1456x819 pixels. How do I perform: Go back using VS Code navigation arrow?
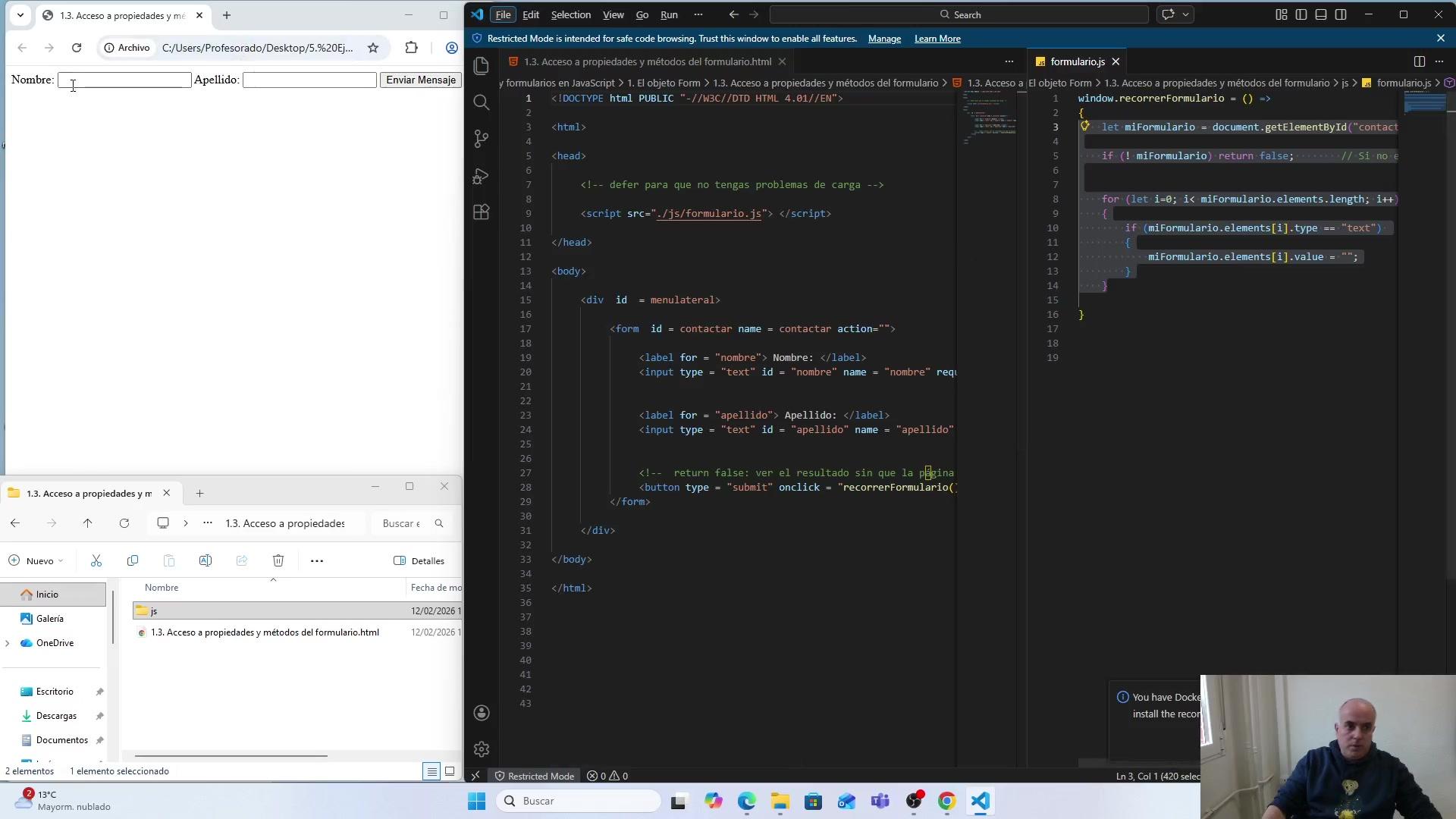point(733,14)
